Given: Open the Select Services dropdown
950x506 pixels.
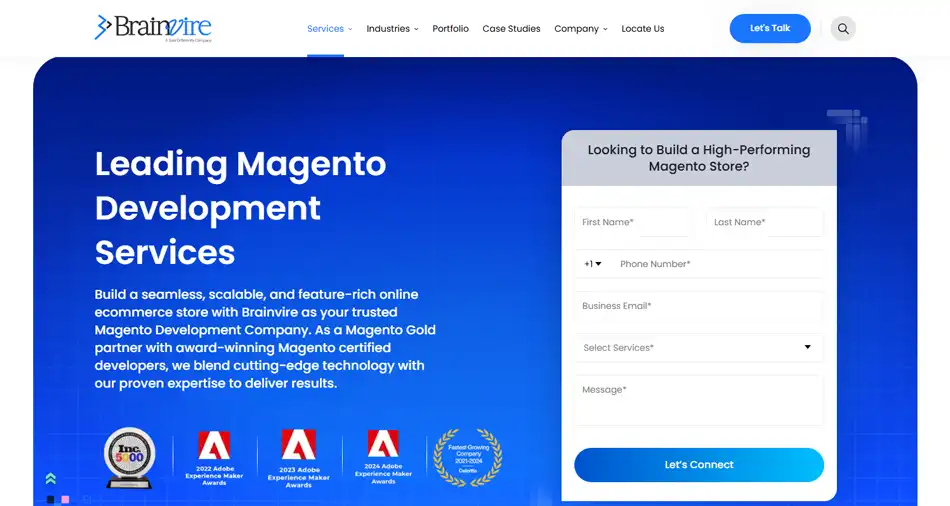Looking at the screenshot, I should click(x=699, y=348).
